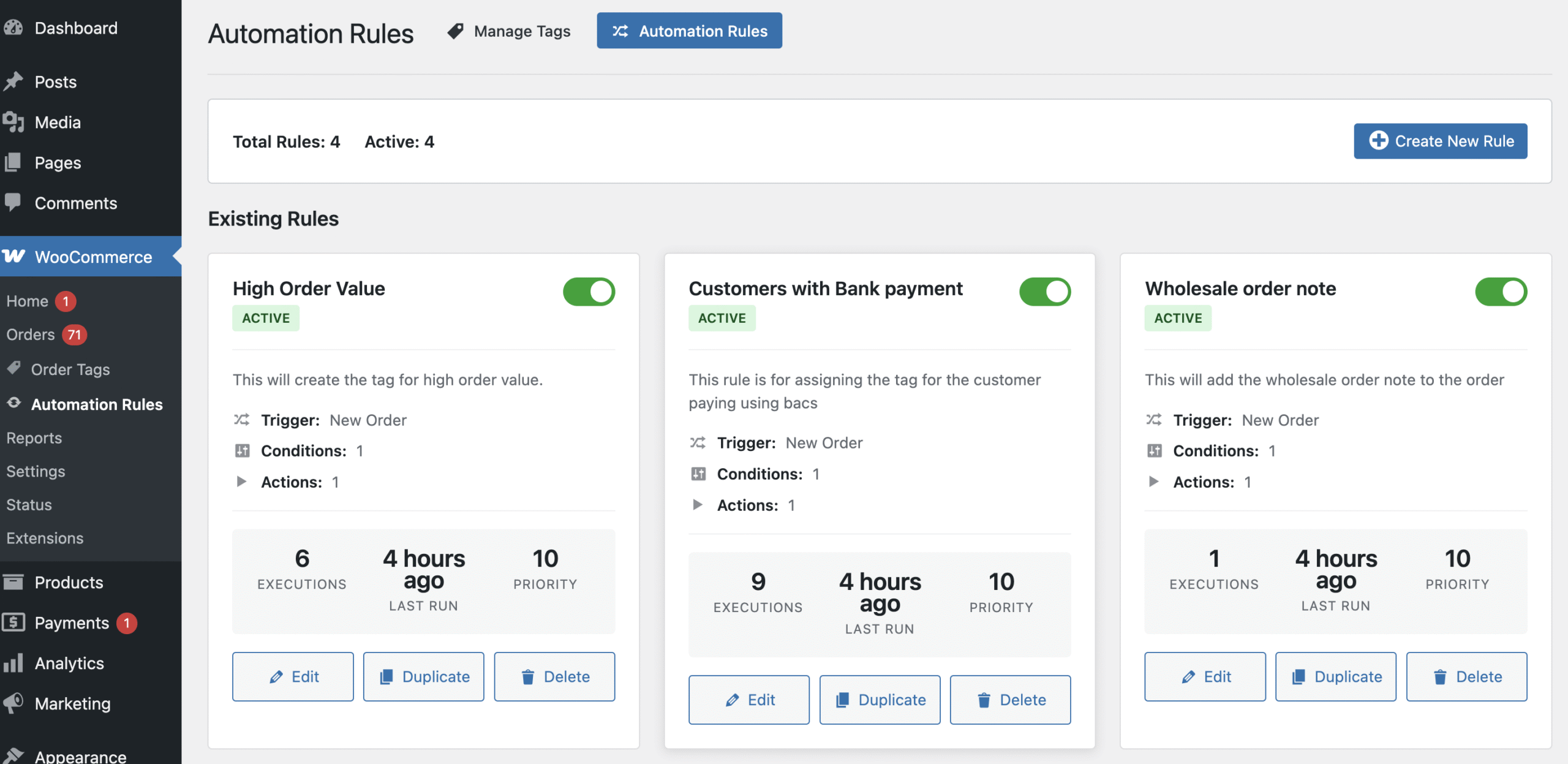This screenshot has height=764, width=1568.
Task: Expand Actions arrow in Wholesale order note card
Action: tap(1153, 482)
